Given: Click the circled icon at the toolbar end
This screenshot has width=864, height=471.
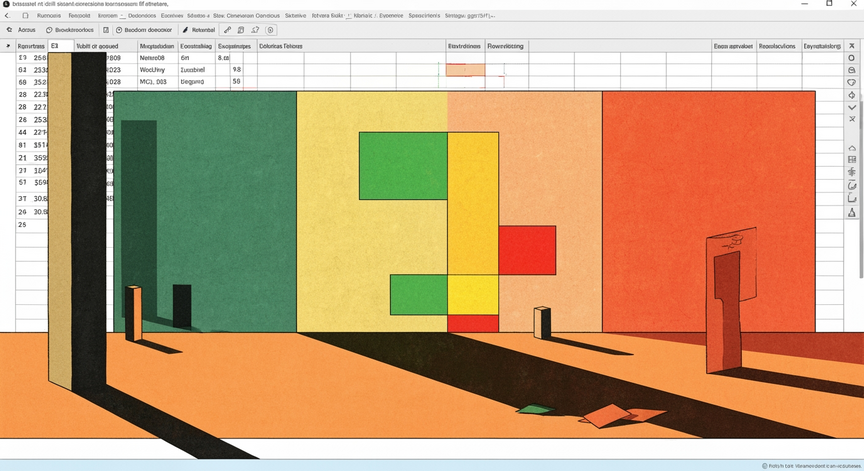Looking at the screenshot, I should click(x=270, y=30).
